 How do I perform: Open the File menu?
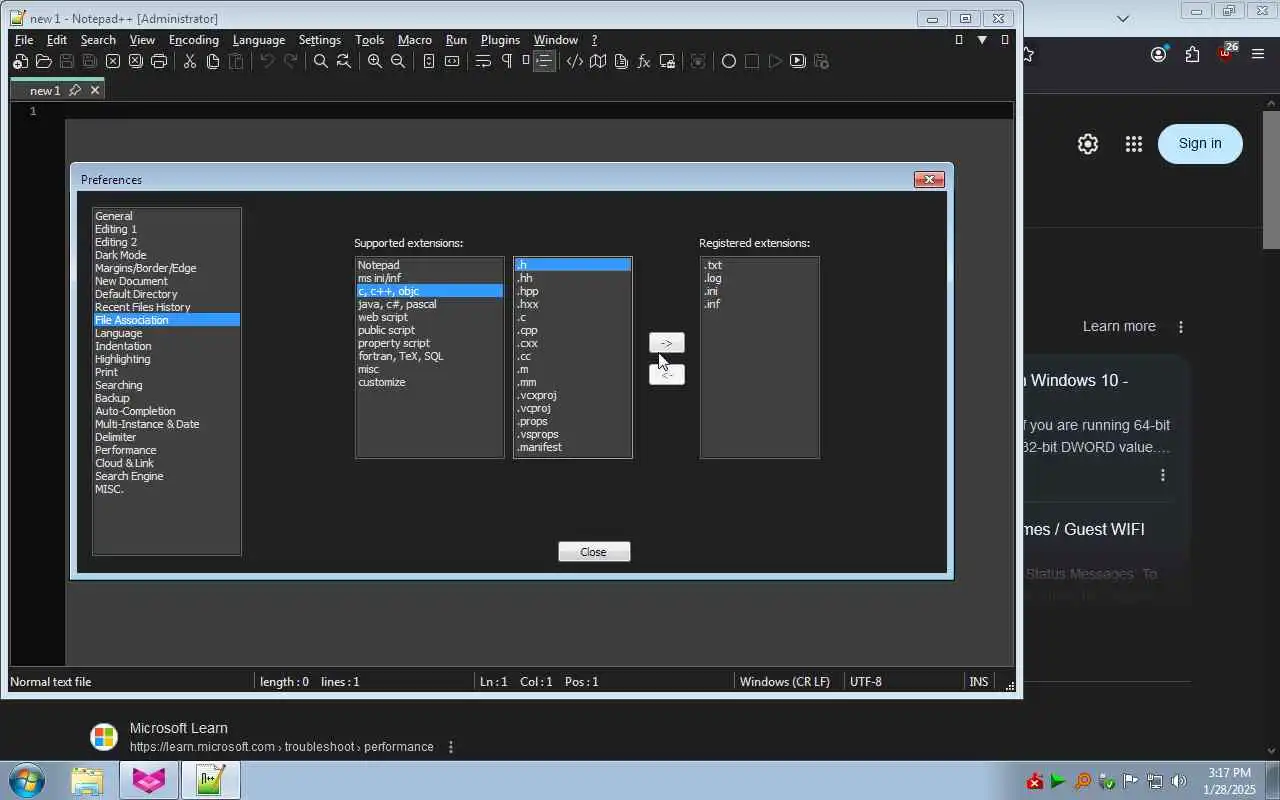point(24,40)
